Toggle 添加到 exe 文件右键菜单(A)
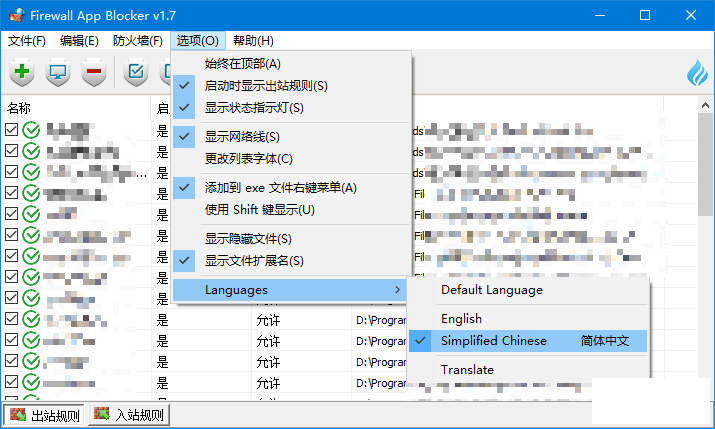 pos(291,188)
